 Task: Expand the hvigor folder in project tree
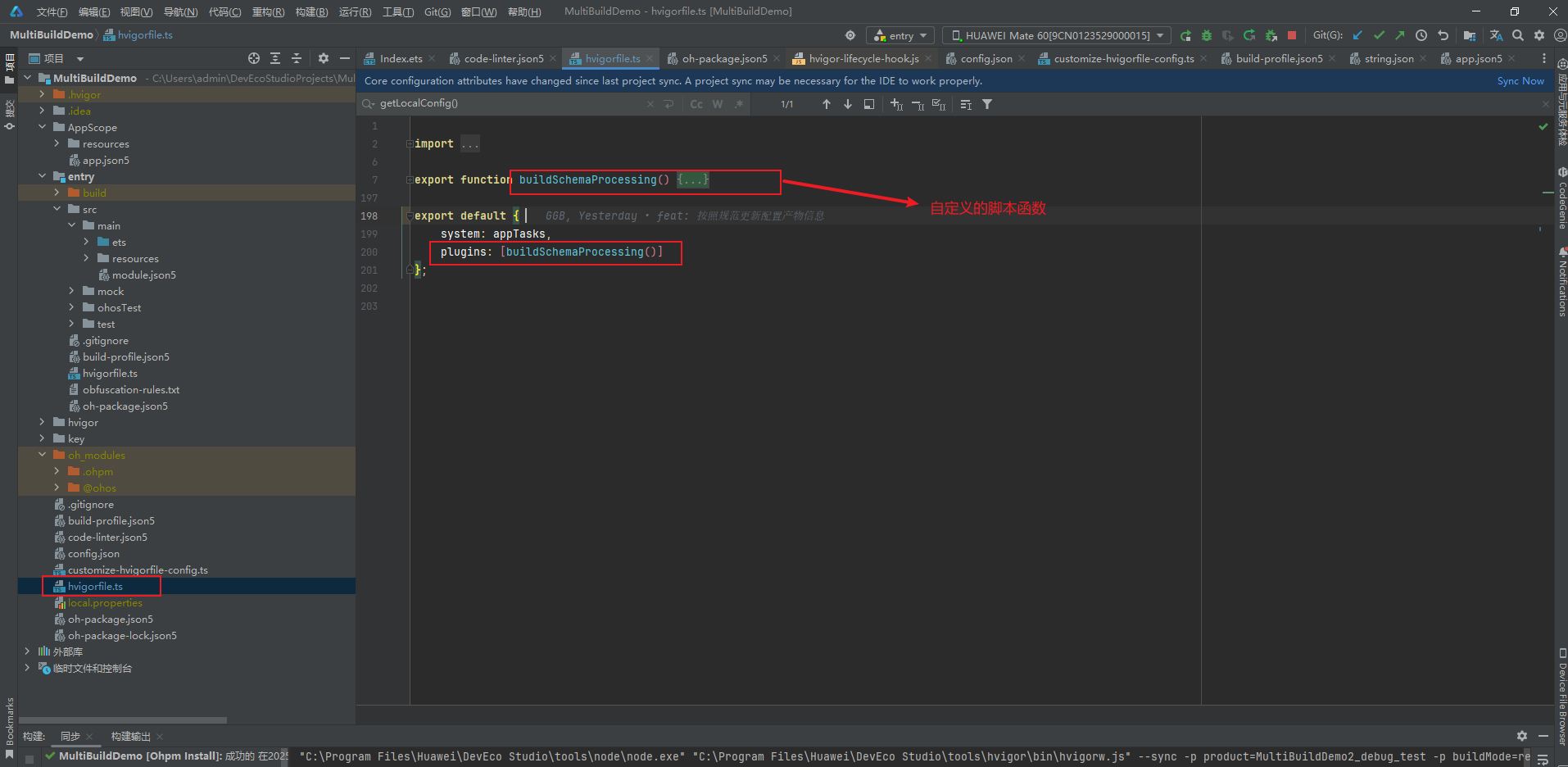tap(42, 422)
